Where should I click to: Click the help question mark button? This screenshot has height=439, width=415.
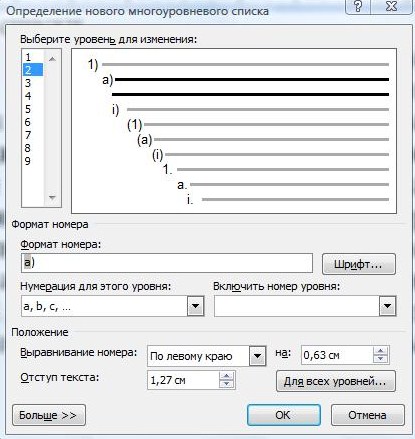[x=359, y=6]
